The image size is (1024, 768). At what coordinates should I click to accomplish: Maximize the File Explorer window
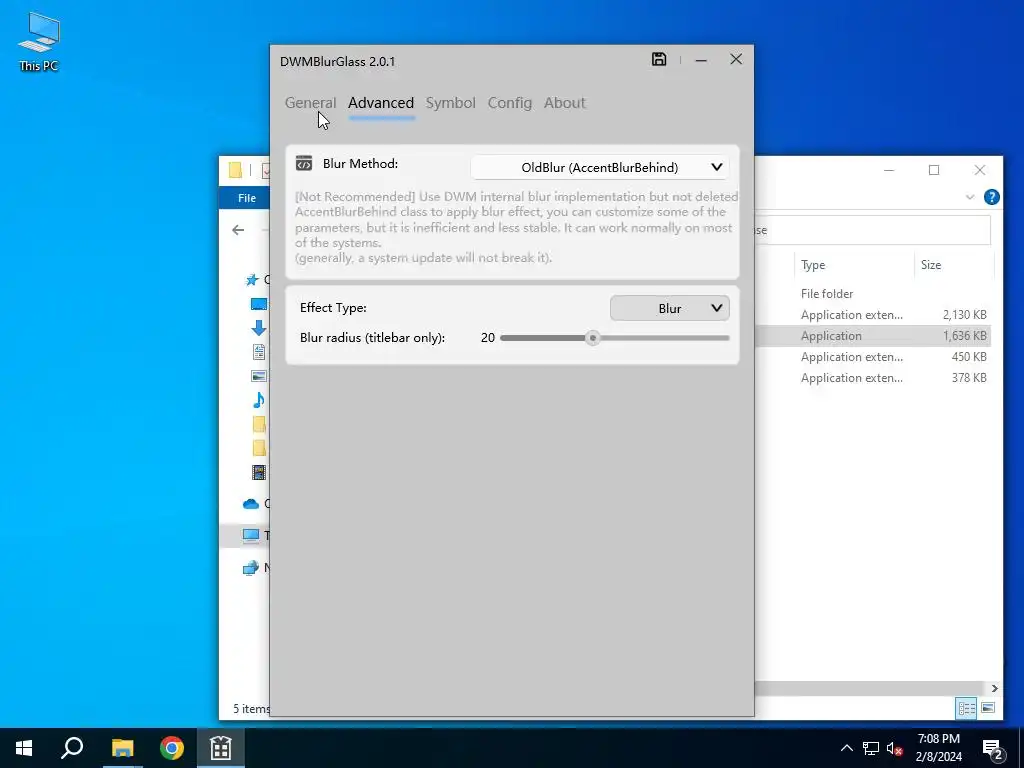point(934,170)
